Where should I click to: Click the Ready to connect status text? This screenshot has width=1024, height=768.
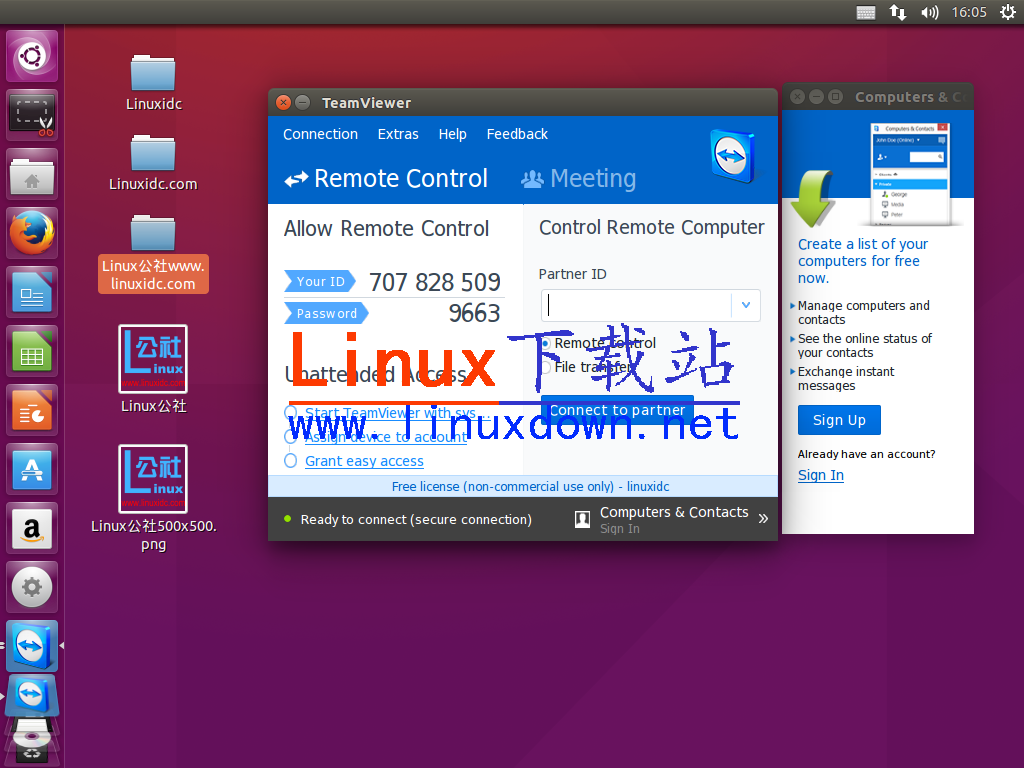pyautogui.click(x=416, y=519)
